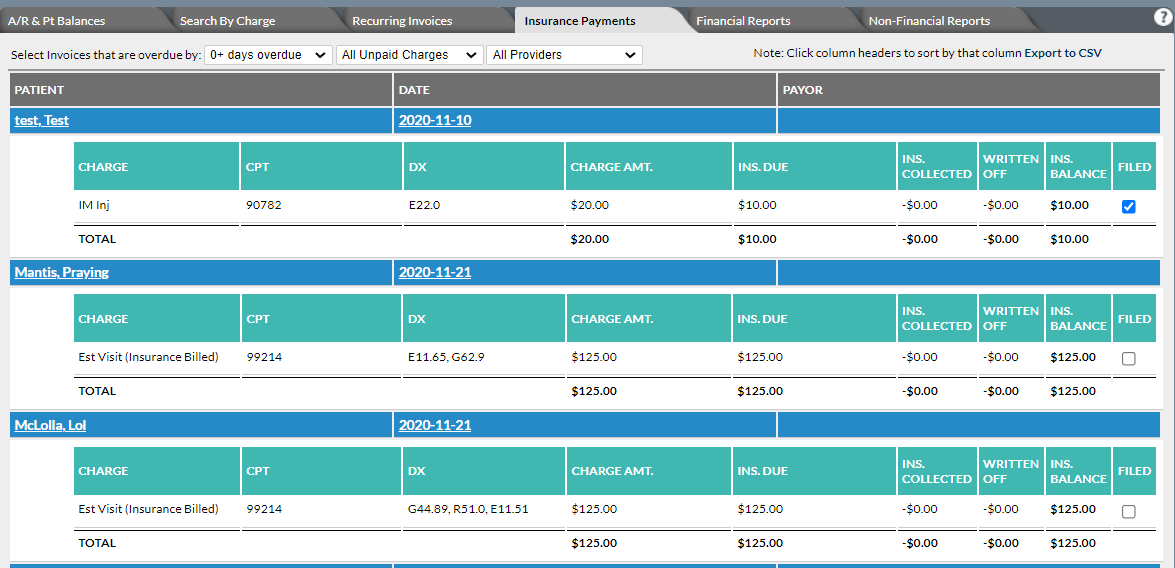Check the Filed box for Mantis, Praying charge
The height and width of the screenshot is (568, 1175).
tap(1129, 358)
